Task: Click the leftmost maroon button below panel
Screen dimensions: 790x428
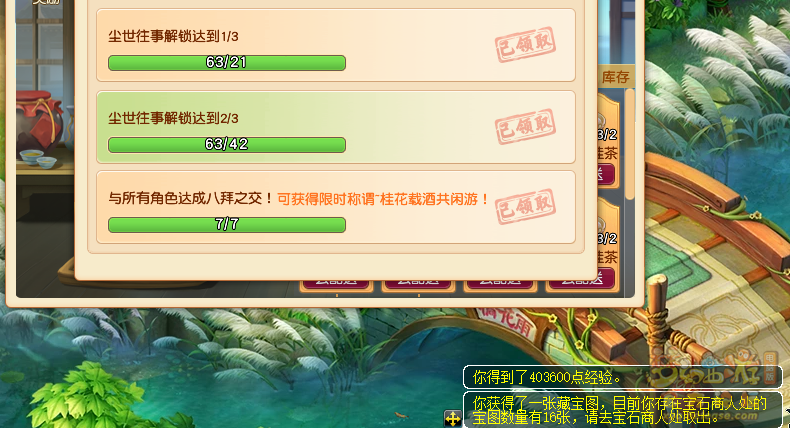Action: point(337,283)
